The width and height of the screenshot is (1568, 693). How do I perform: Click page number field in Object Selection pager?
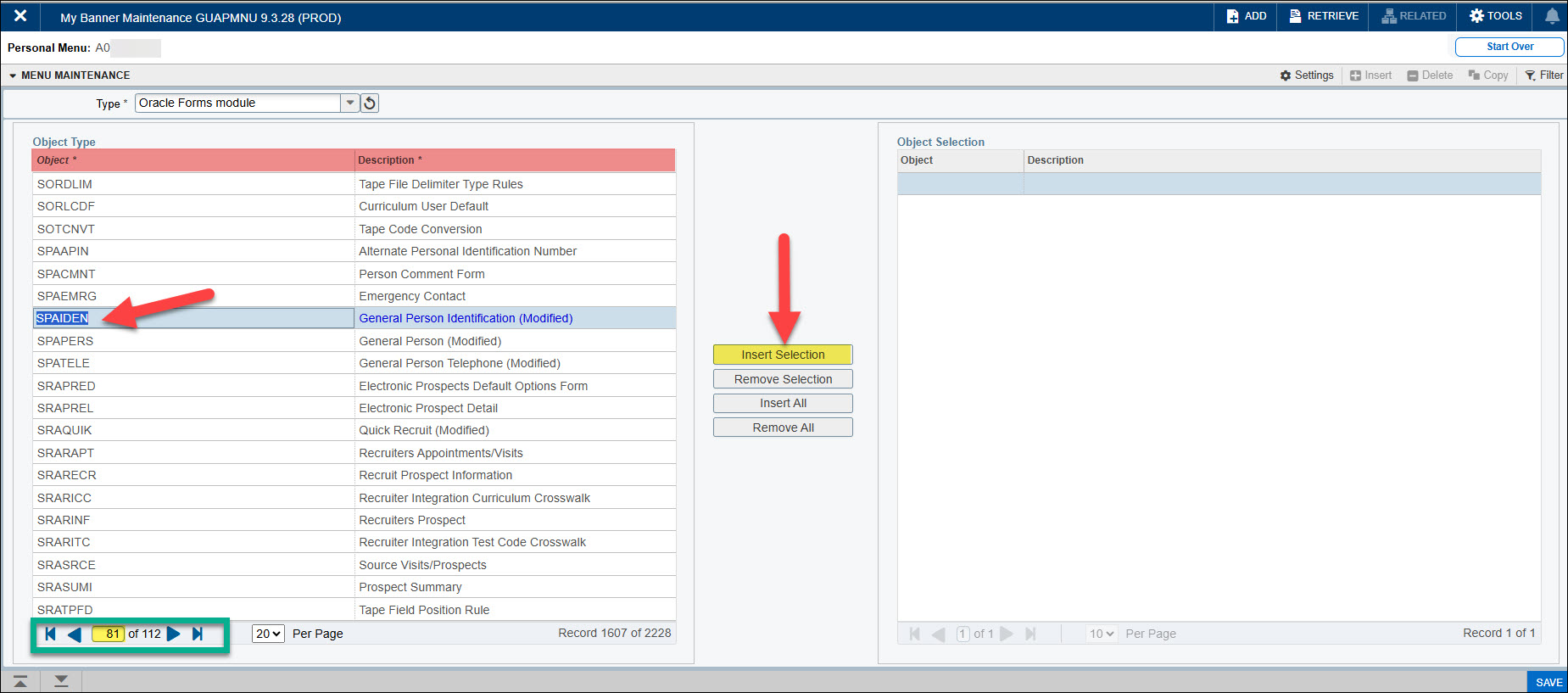pyautogui.click(x=963, y=634)
